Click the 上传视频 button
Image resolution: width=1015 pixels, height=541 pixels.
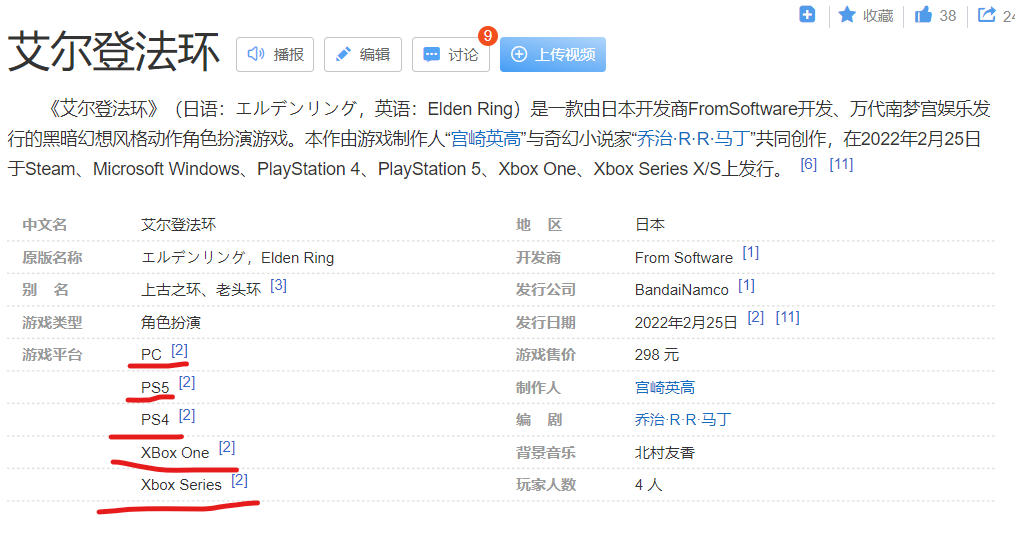click(553, 55)
